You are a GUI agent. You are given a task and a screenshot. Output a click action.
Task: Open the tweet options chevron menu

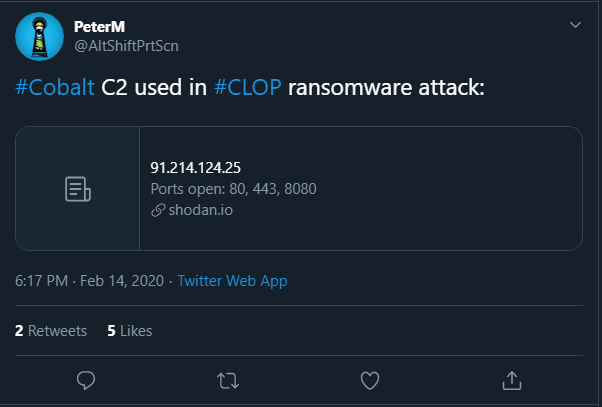pos(574,24)
